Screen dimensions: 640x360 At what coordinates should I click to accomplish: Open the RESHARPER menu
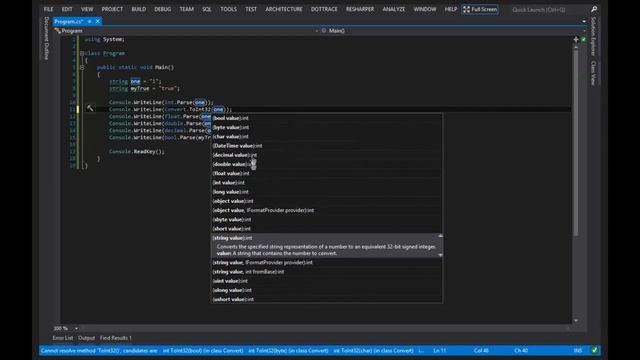coord(360,9)
